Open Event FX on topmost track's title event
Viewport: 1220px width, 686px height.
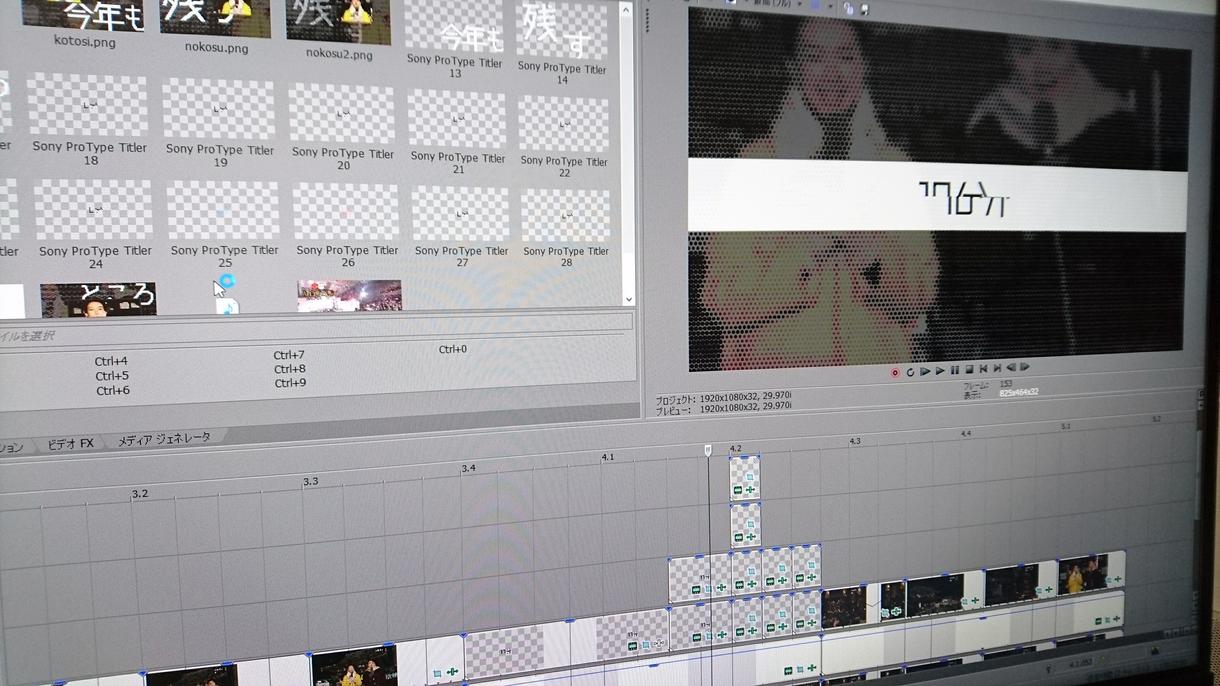click(x=750, y=490)
